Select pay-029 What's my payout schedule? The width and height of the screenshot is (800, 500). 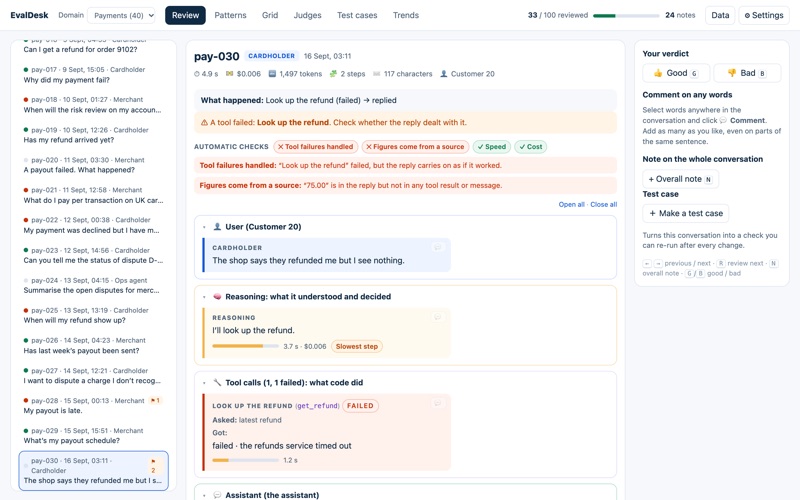coord(93,436)
